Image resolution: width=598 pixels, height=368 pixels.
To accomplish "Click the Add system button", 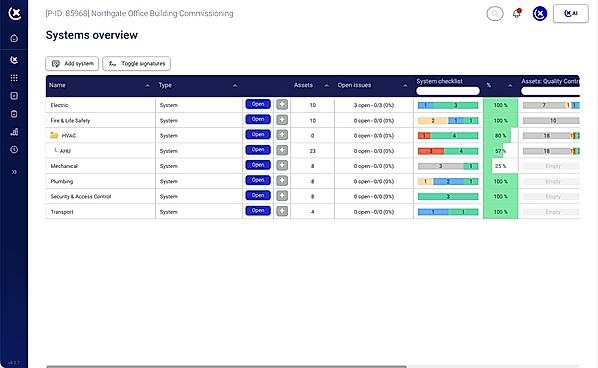I will [72, 64].
